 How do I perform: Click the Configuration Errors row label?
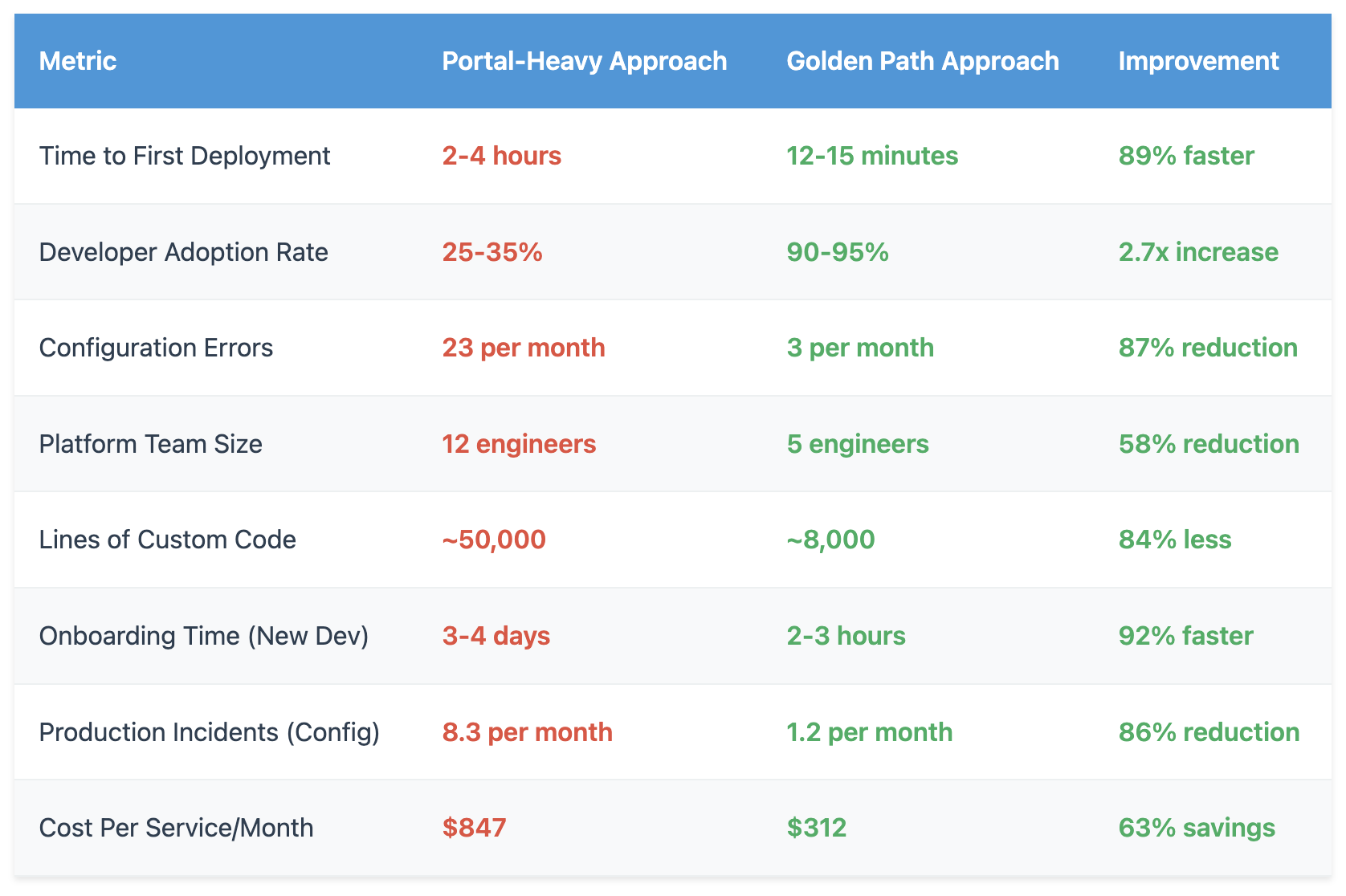[x=157, y=348]
